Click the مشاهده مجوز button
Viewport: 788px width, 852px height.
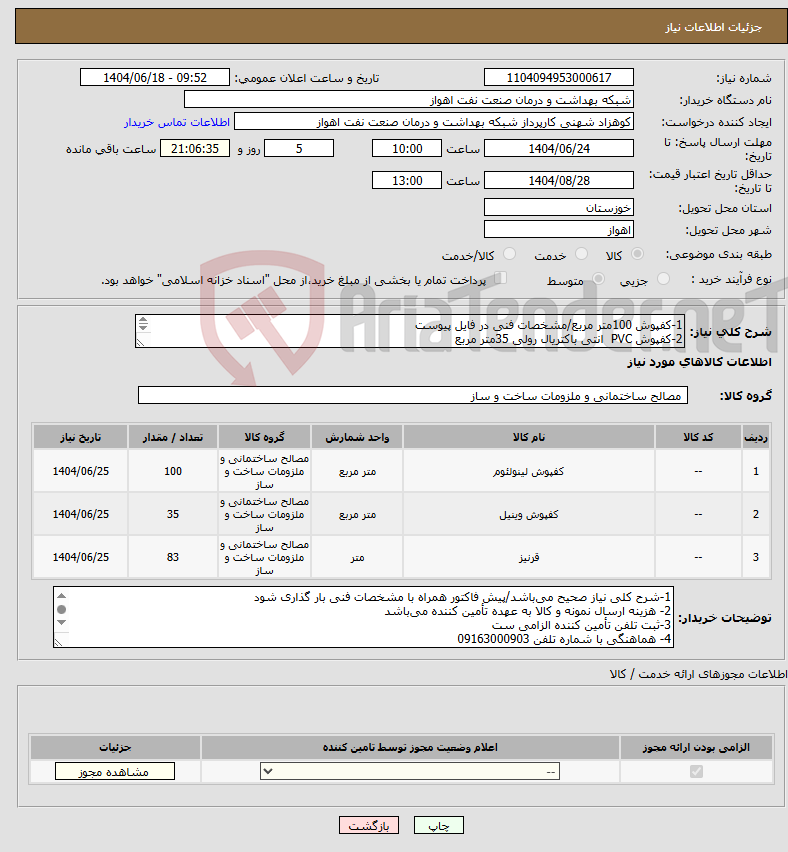[115, 772]
